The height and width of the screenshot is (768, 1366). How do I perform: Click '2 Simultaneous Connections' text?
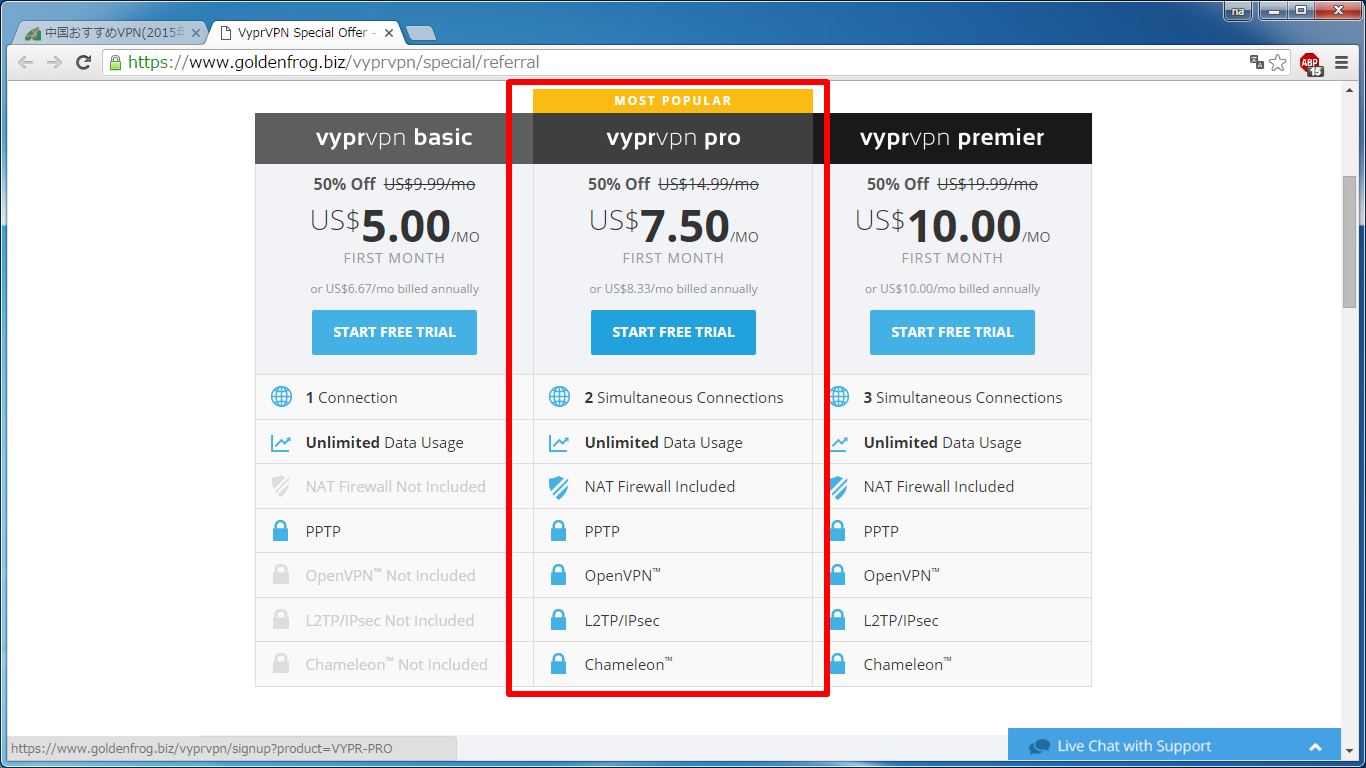coord(684,397)
